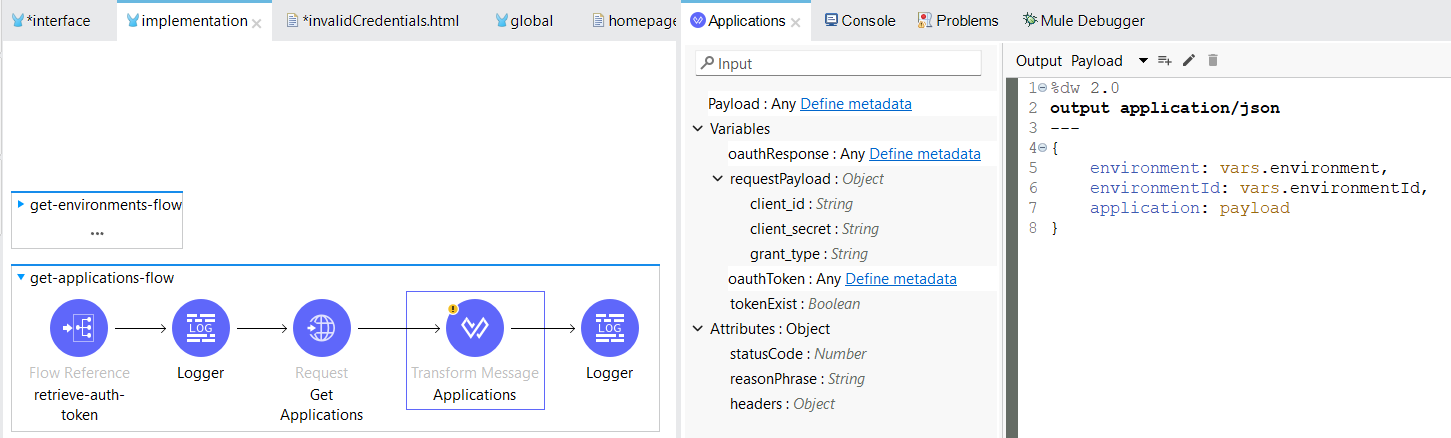Collapse the Attributes tree node
The image size is (1451, 438).
697,329
